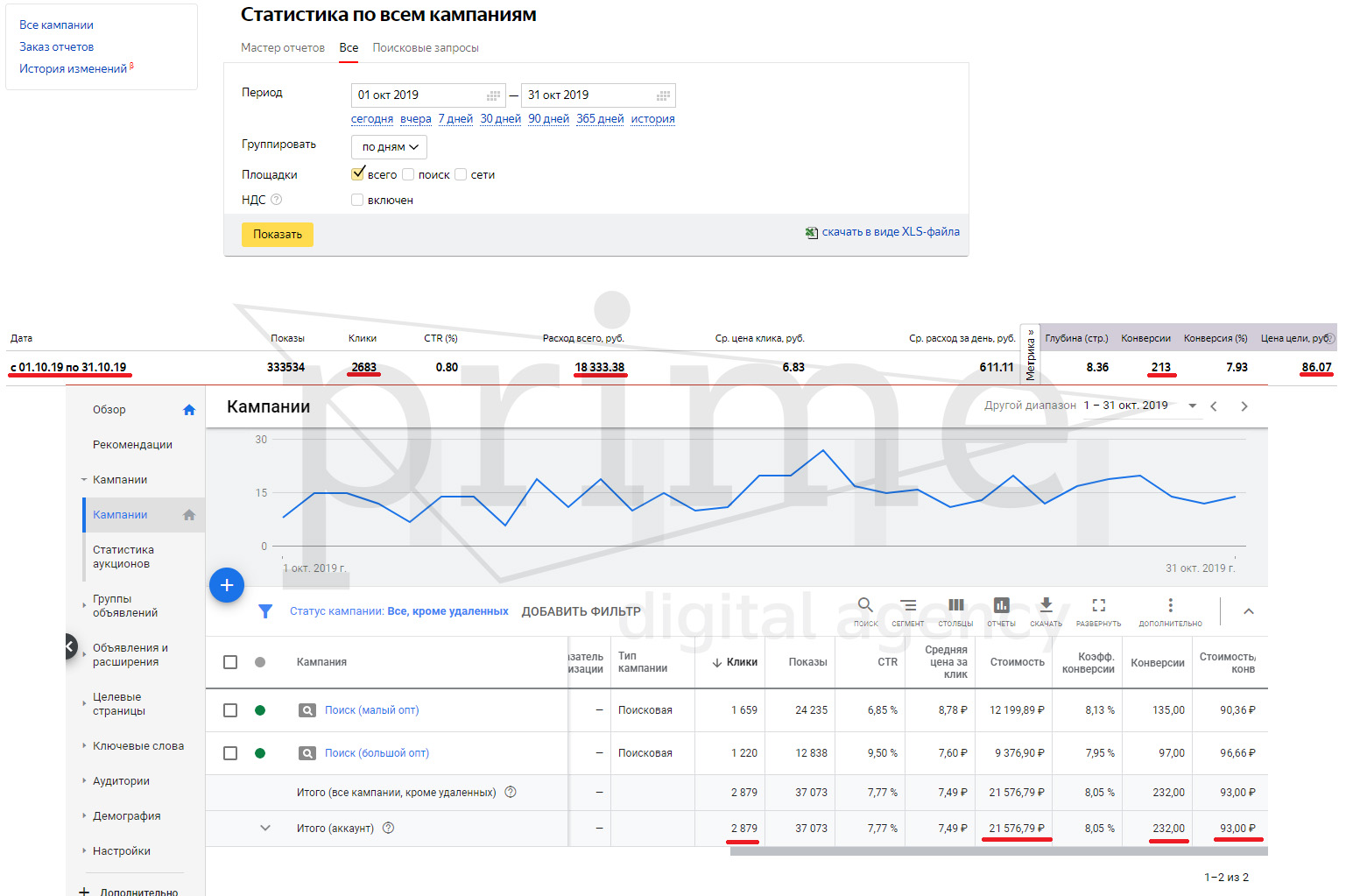Select checkbox for Поиск (малый опт) row
The width and height of the screenshot is (1360, 896).
coord(230,710)
